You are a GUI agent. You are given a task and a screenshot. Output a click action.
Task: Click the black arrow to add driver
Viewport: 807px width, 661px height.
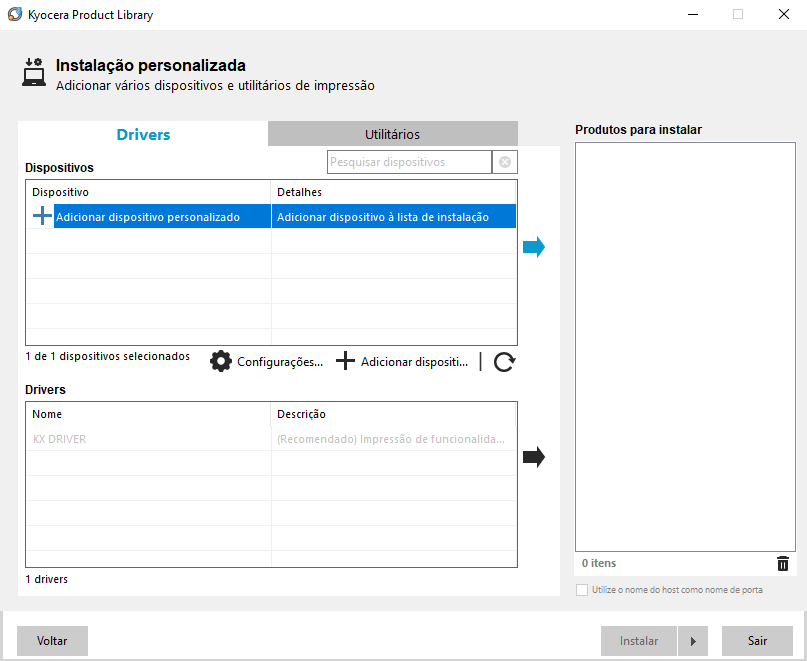(533, 457)
